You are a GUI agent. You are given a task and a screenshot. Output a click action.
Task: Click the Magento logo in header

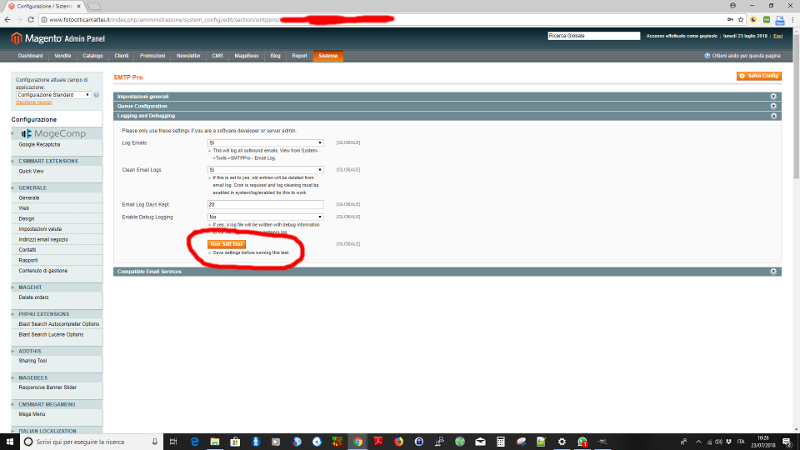click(x=58, y=38)
